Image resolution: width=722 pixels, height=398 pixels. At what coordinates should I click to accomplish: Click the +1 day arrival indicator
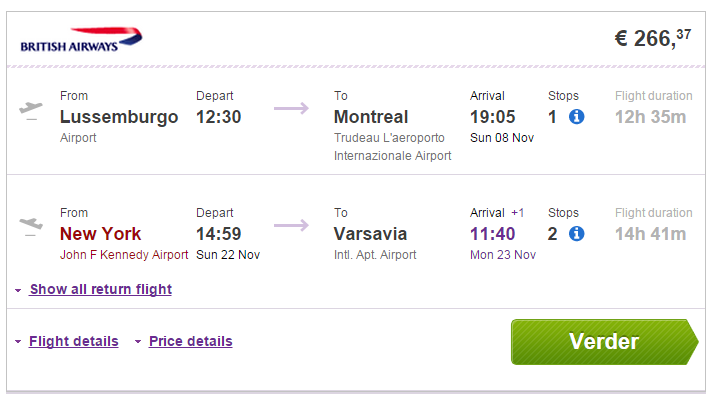point(518,213)
